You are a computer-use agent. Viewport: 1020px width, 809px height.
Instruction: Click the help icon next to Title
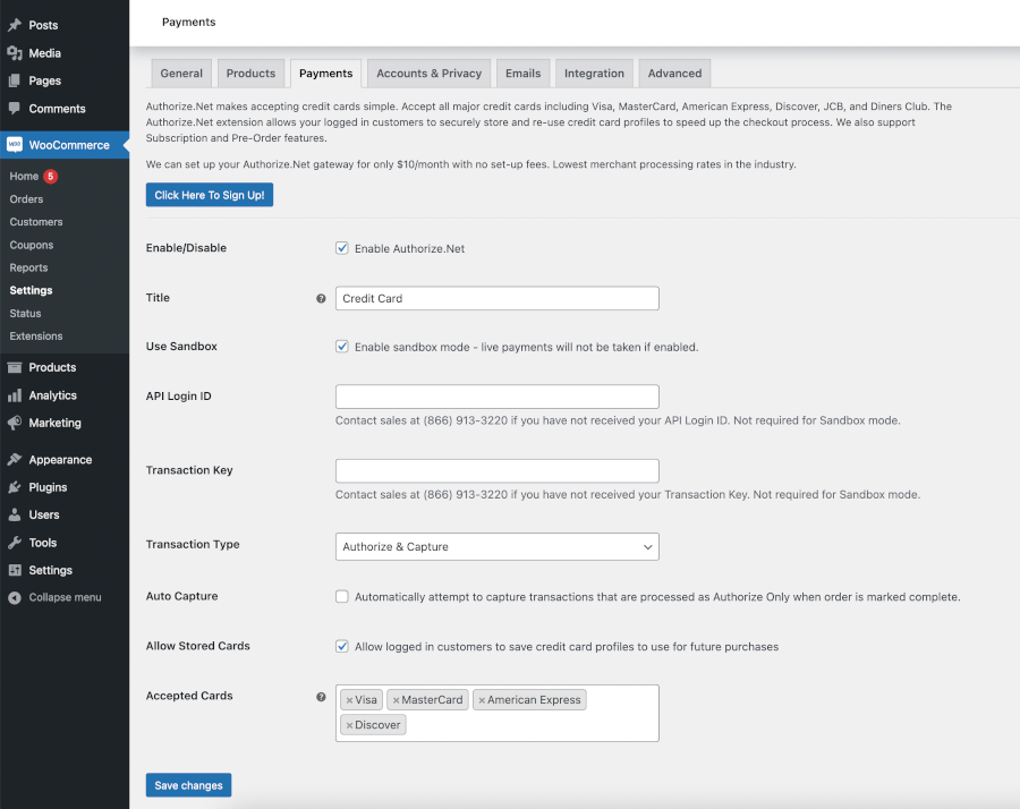pos(321,298)
